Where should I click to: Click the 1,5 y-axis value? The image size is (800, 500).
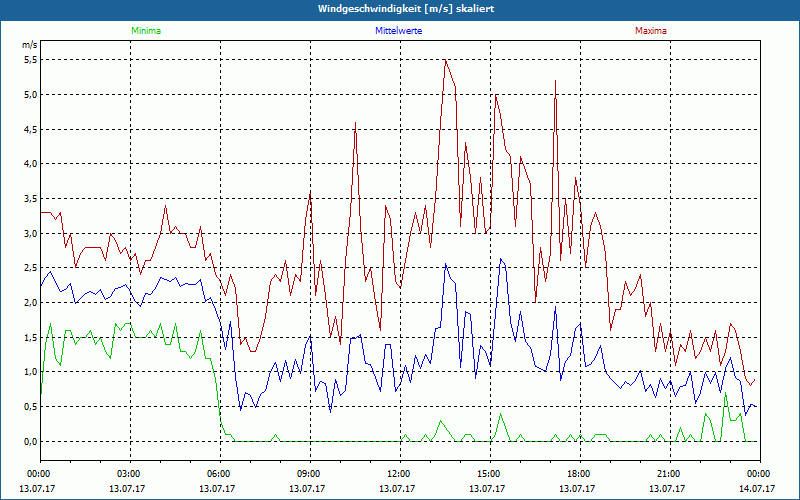click(31, 337)
